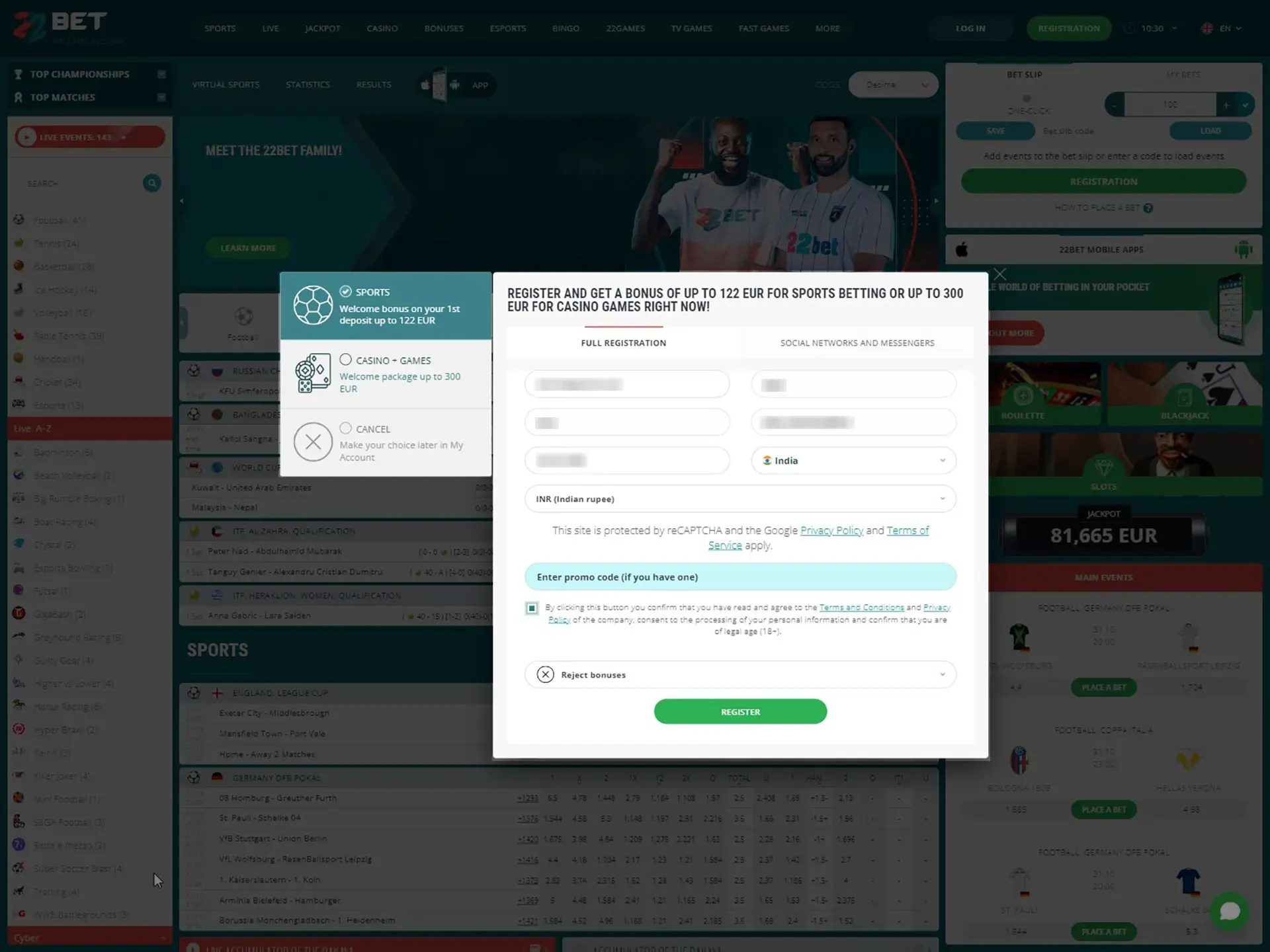Click the Privacy Policy link
This screenshot has height=952, width=1270.
[832, 530]
